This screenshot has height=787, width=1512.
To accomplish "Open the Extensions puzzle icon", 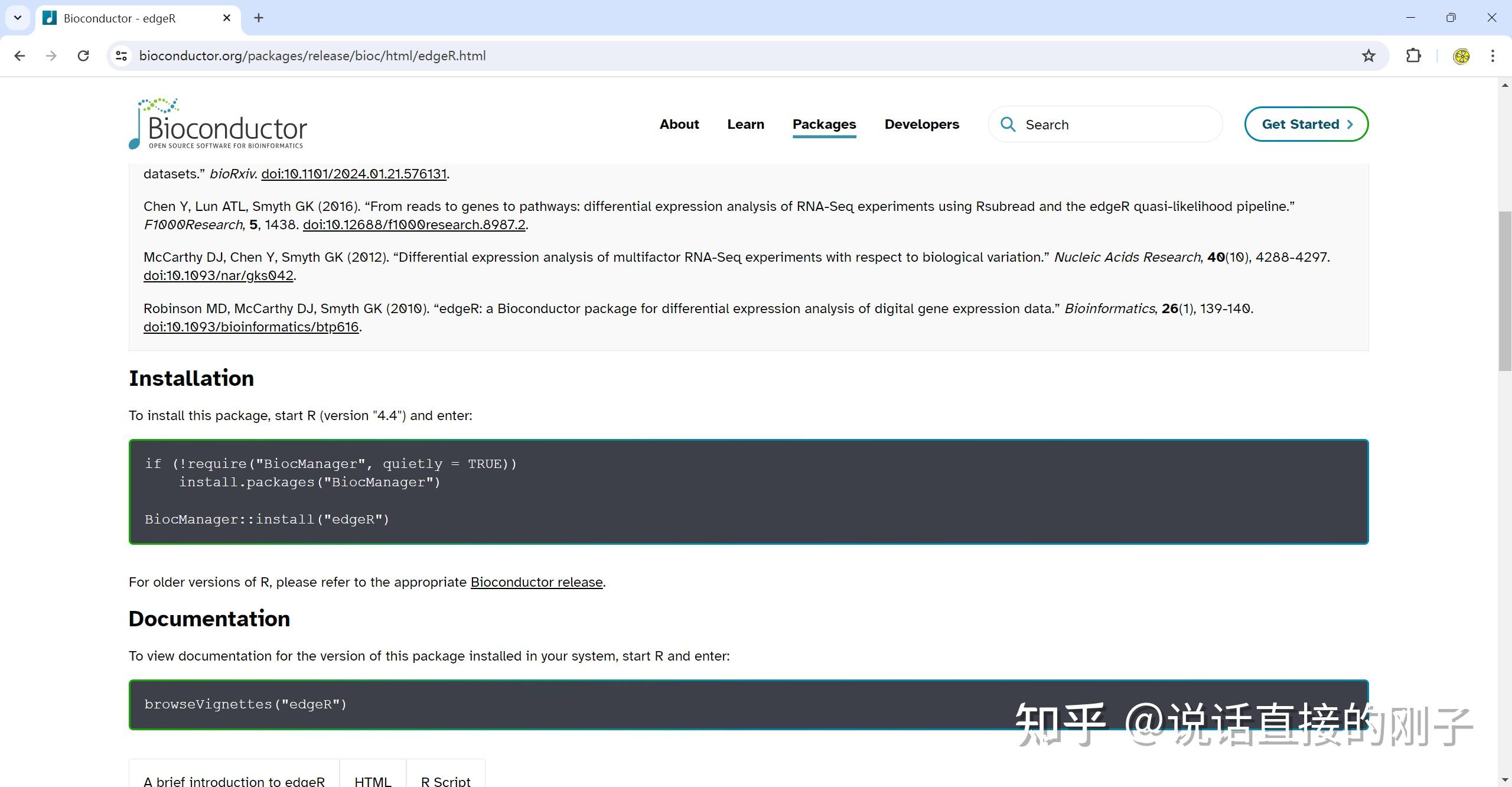I will point(1413,56).
